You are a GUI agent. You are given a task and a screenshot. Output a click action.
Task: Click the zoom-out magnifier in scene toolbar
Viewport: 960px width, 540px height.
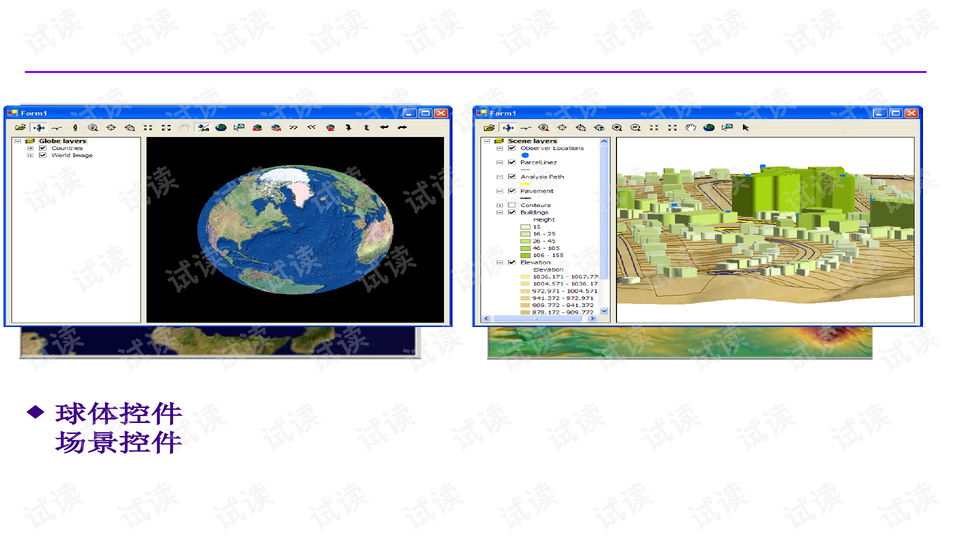636,127
